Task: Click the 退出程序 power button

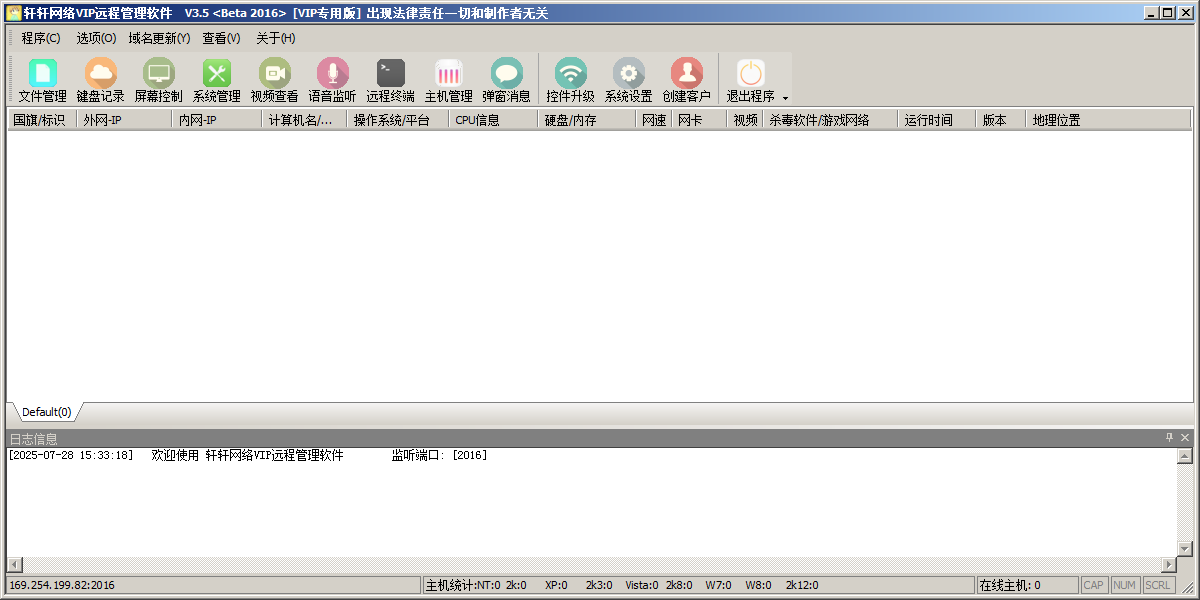Action: (x=750, y=80)
